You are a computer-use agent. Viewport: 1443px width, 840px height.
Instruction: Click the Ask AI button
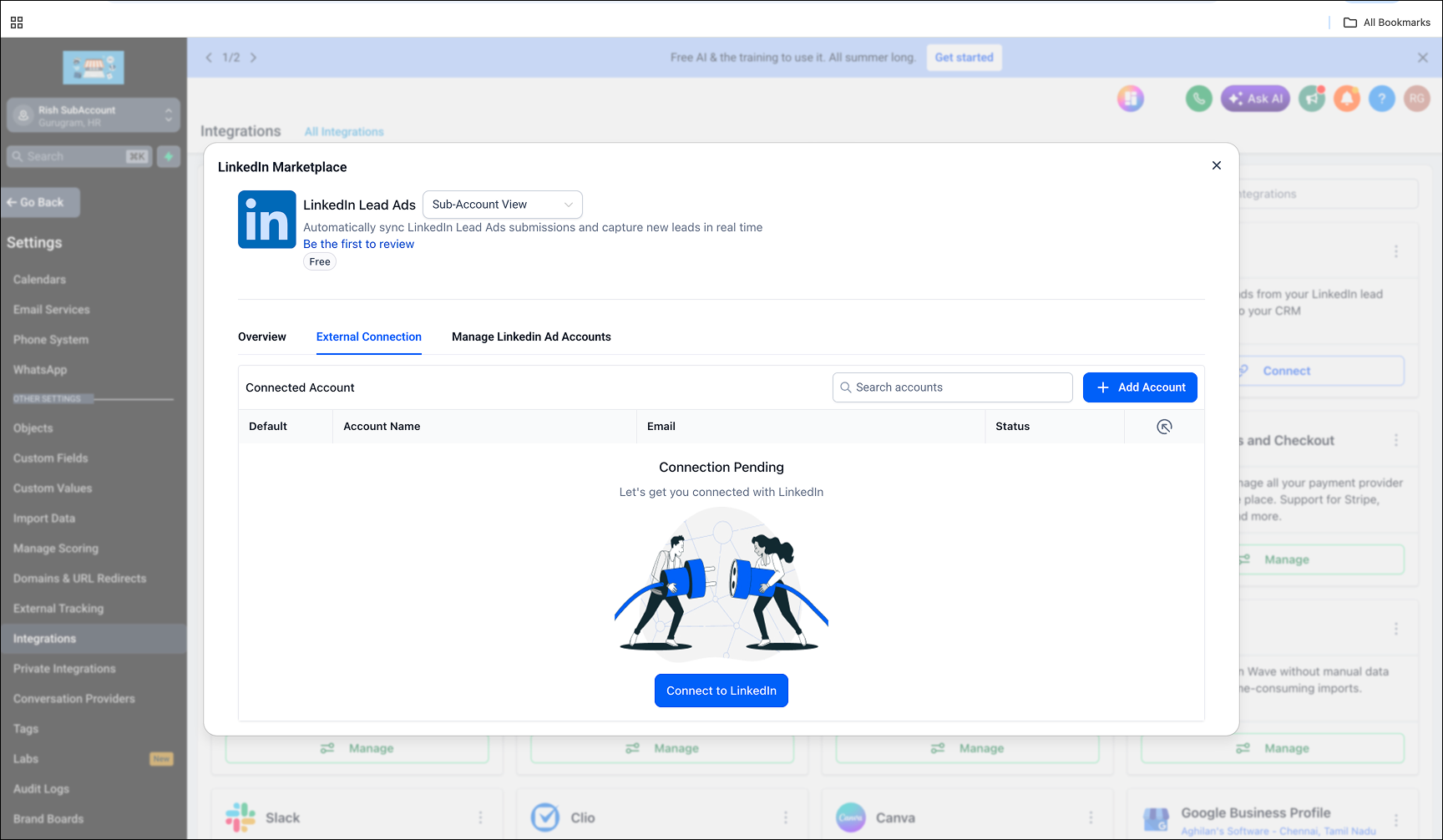1255,99
